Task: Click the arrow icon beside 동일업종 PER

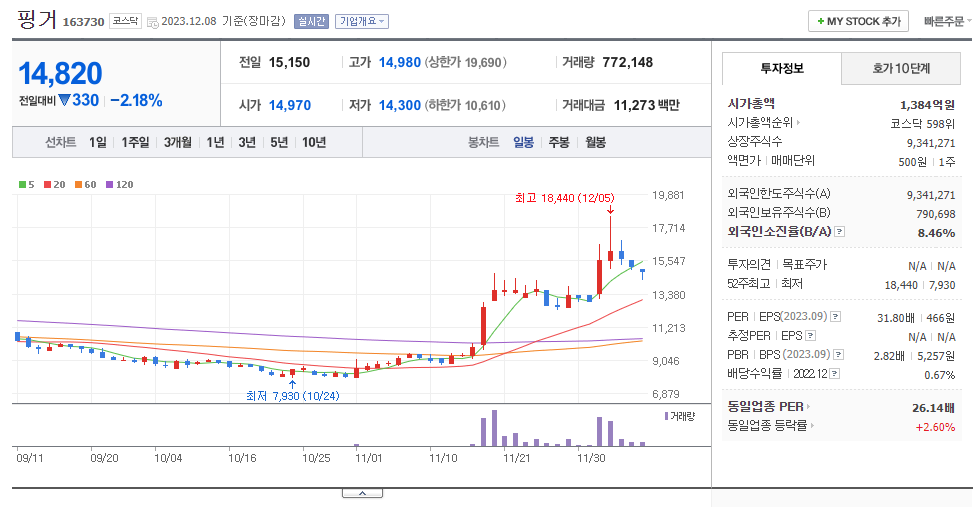Action: pyautogui.click(x=808, y=407)
